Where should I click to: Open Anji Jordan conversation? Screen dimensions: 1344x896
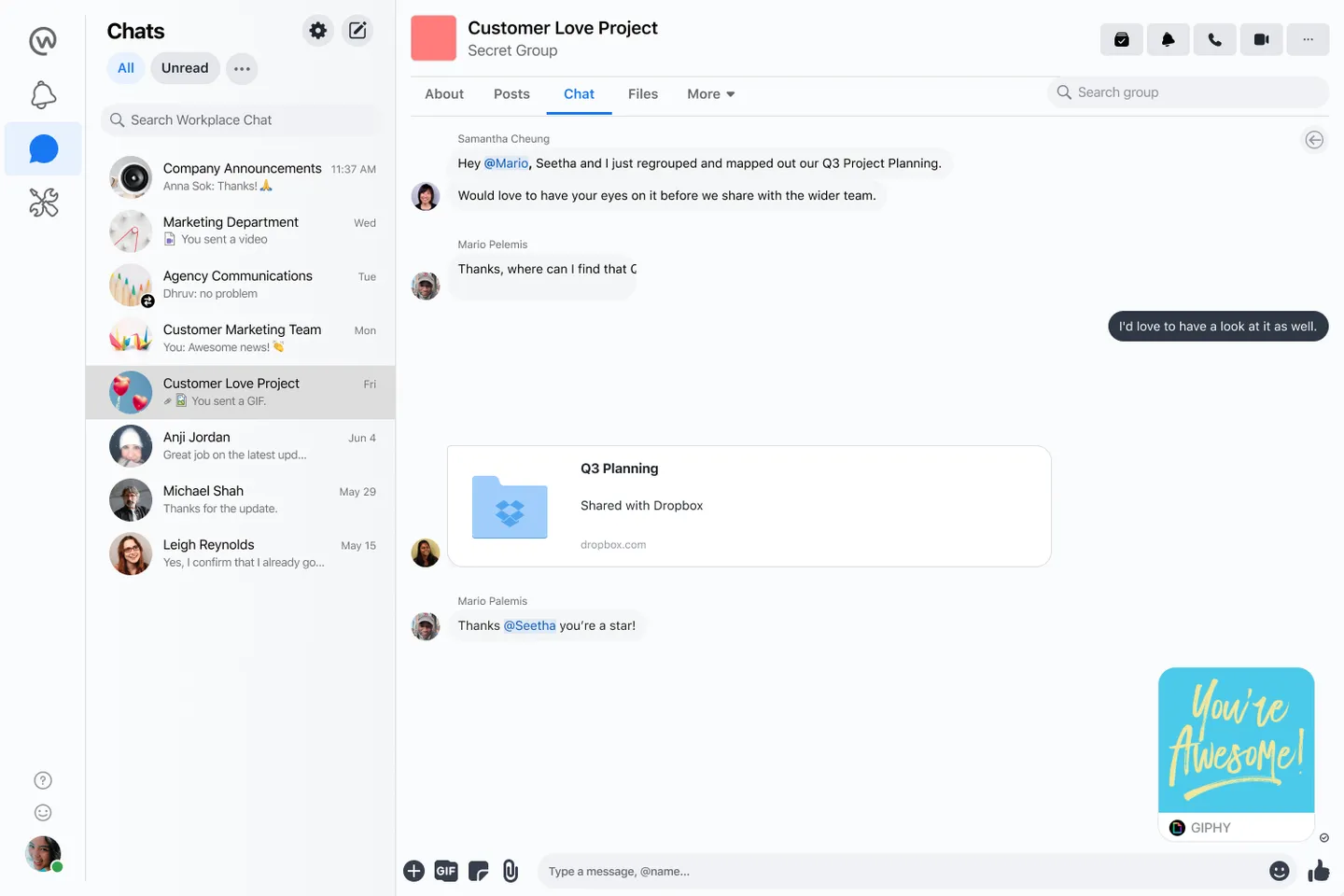[241, 446]
